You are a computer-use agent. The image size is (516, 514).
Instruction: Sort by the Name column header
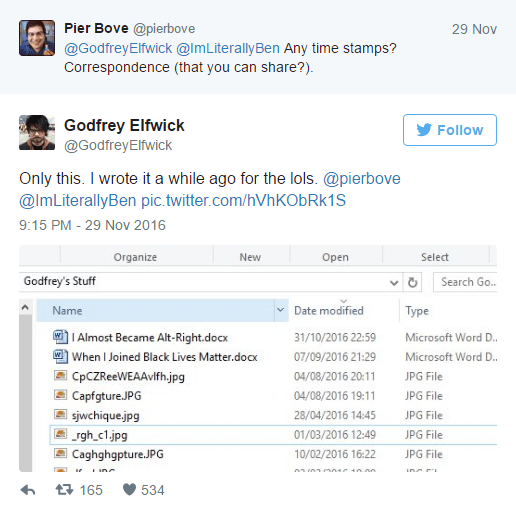tap(155, 311)
